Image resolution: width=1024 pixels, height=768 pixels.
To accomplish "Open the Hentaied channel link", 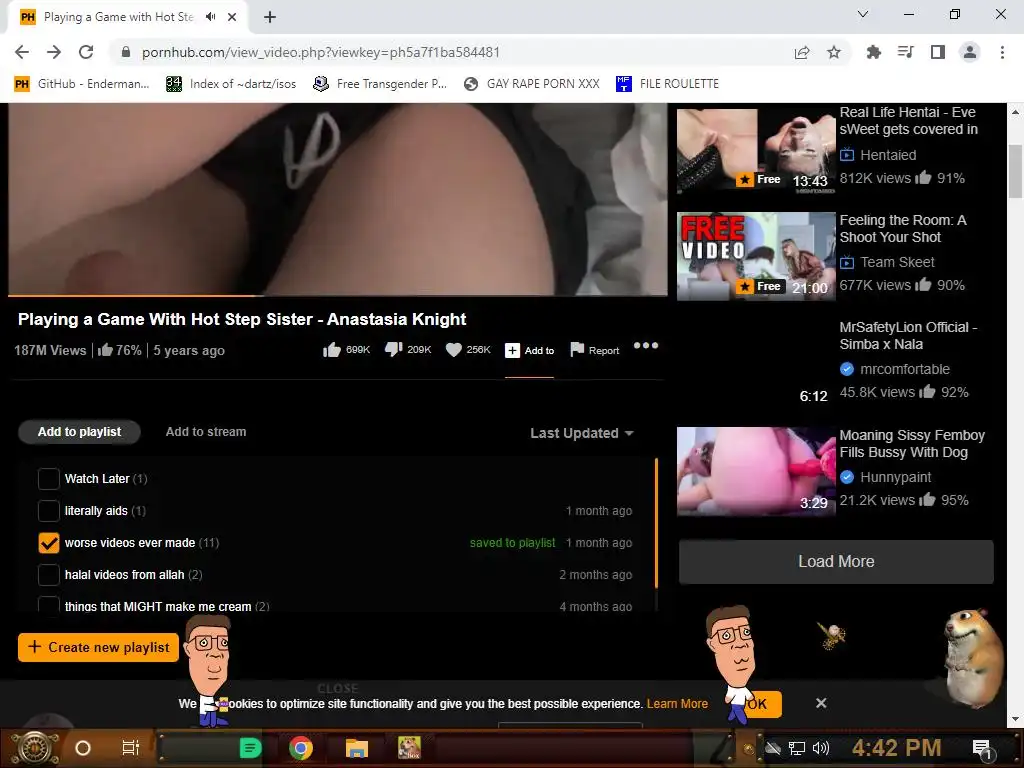I will [888, 155].
